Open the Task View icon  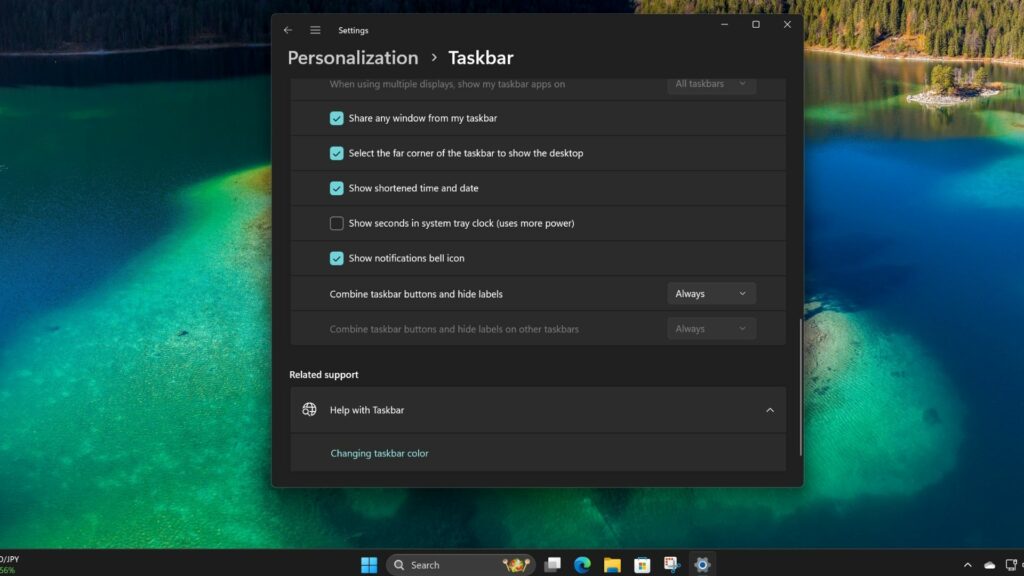pos(551,564)
